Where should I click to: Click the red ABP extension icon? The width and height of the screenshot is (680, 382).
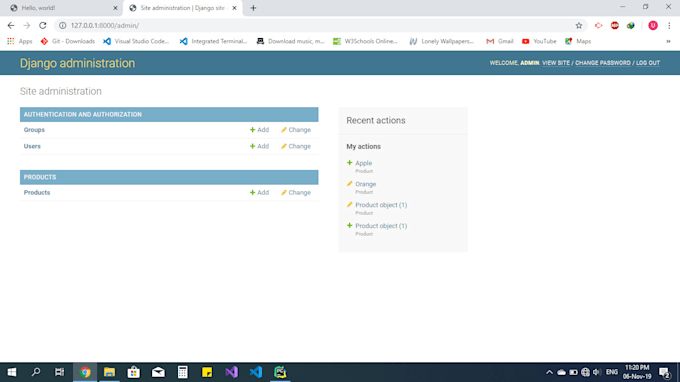(615, 26)
